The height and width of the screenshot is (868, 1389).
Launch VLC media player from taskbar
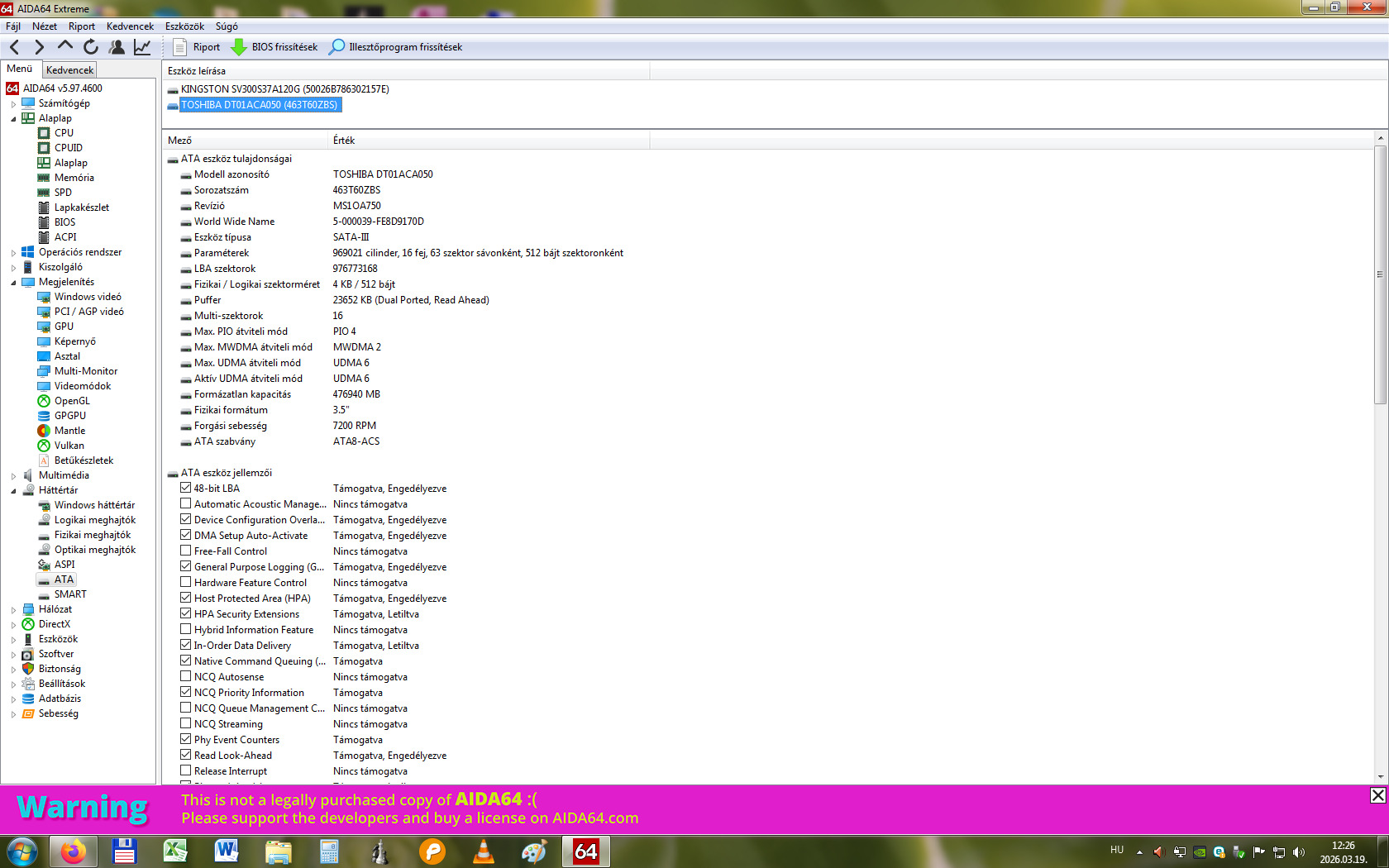coord(484,851)
